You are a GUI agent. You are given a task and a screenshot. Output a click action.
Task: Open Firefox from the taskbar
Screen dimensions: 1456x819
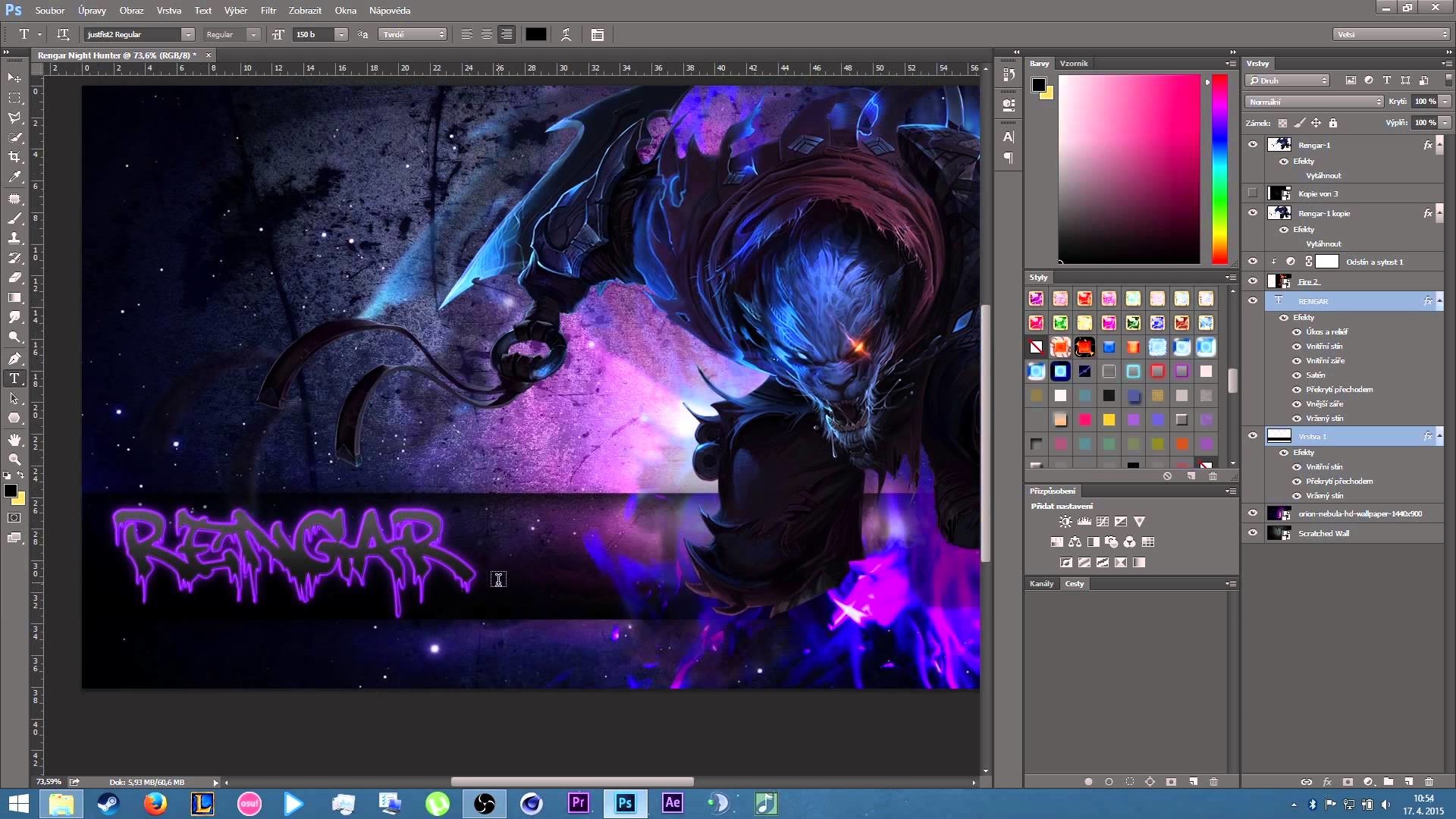click(155, 803)
